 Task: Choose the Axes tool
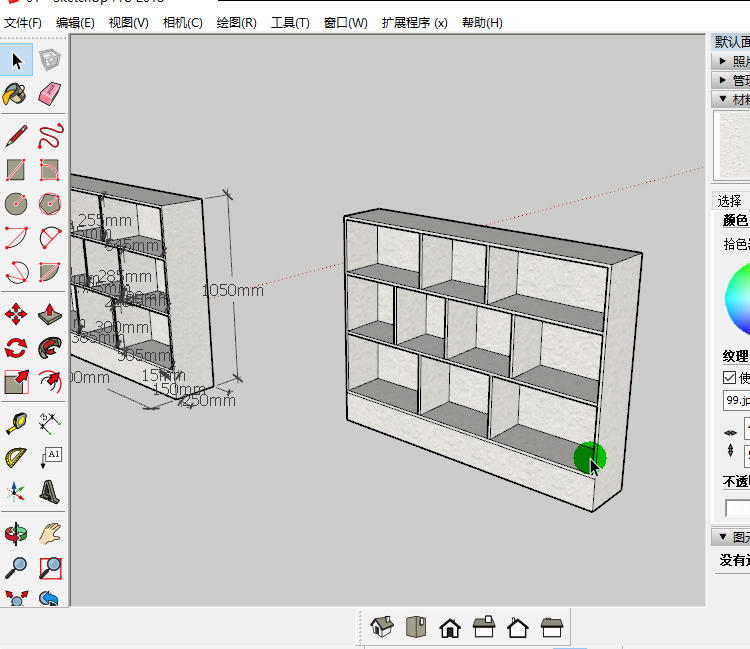(x=16, y=492)
